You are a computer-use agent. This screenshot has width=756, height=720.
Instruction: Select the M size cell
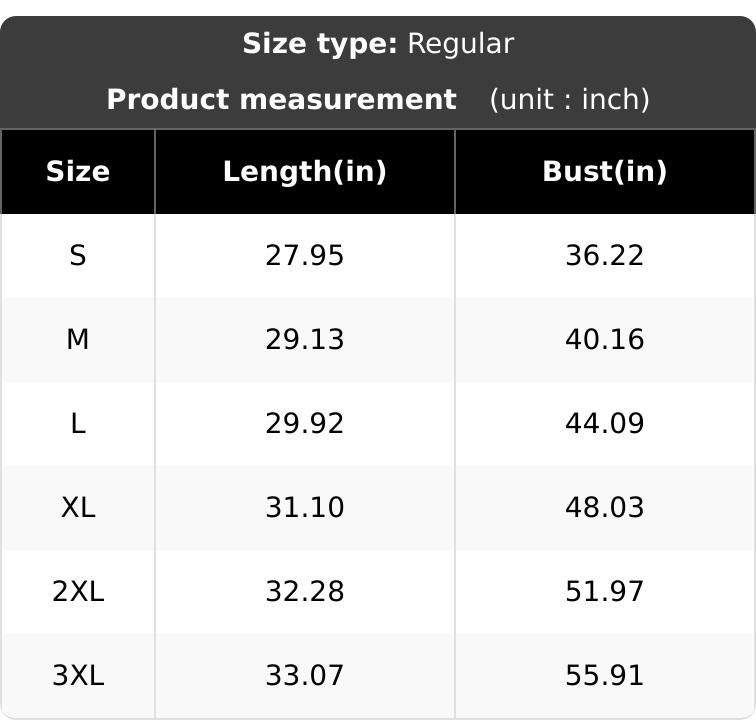(78, 340)
